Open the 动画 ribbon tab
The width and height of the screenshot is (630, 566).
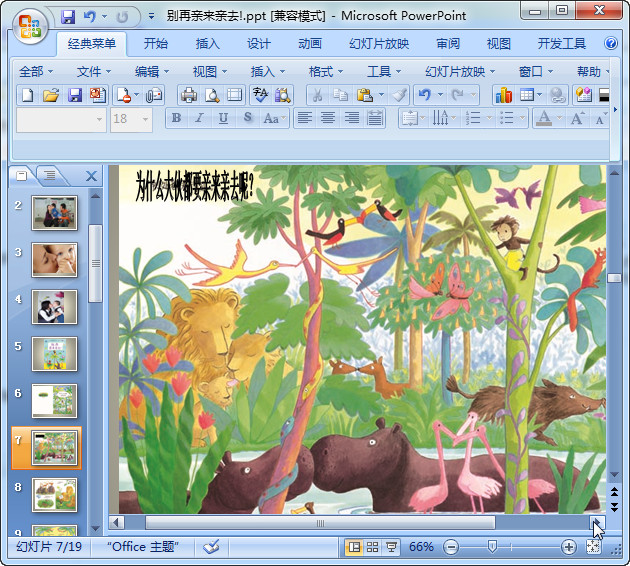click(310, 43)
